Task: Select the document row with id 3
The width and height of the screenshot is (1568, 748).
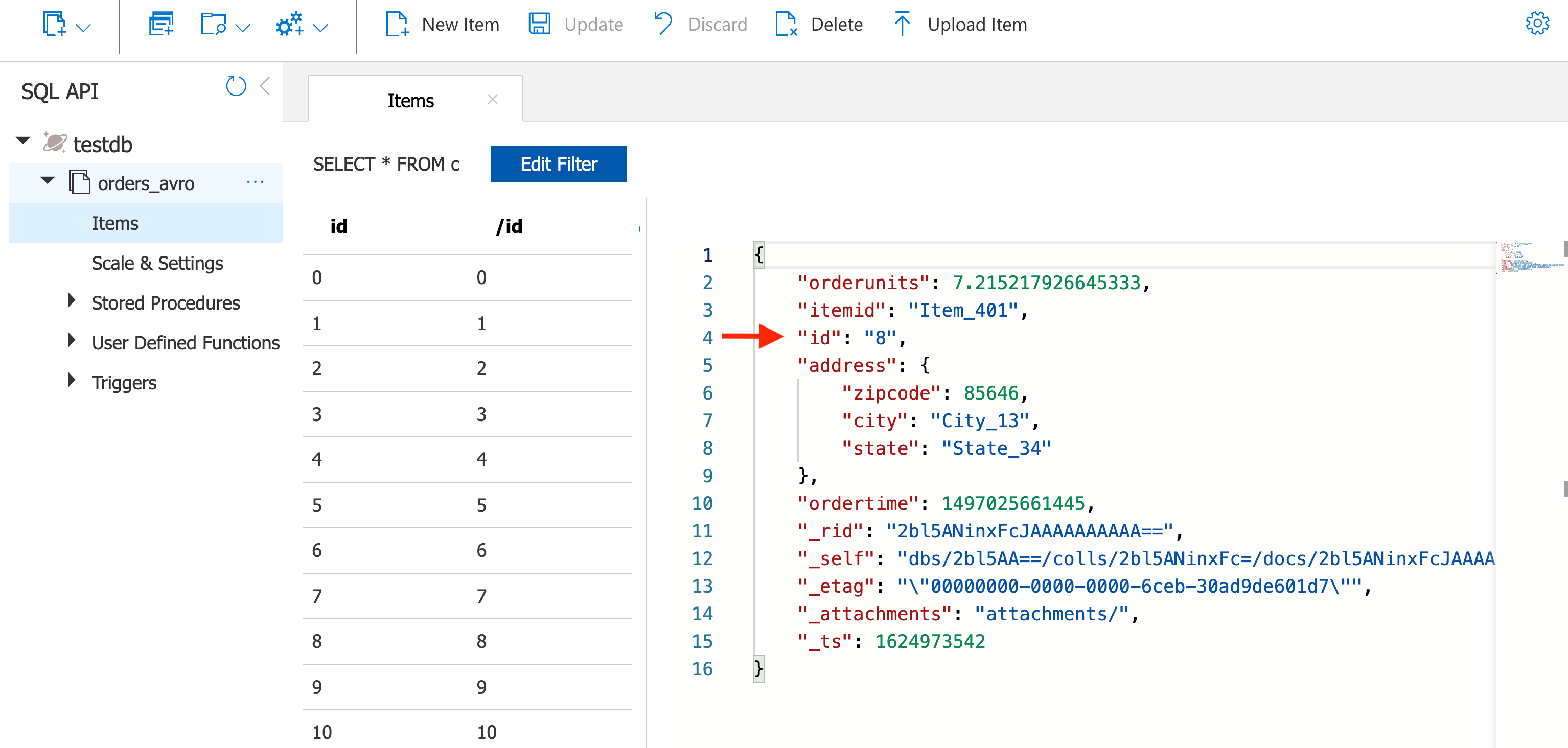Action: click(x=467, y=414)
